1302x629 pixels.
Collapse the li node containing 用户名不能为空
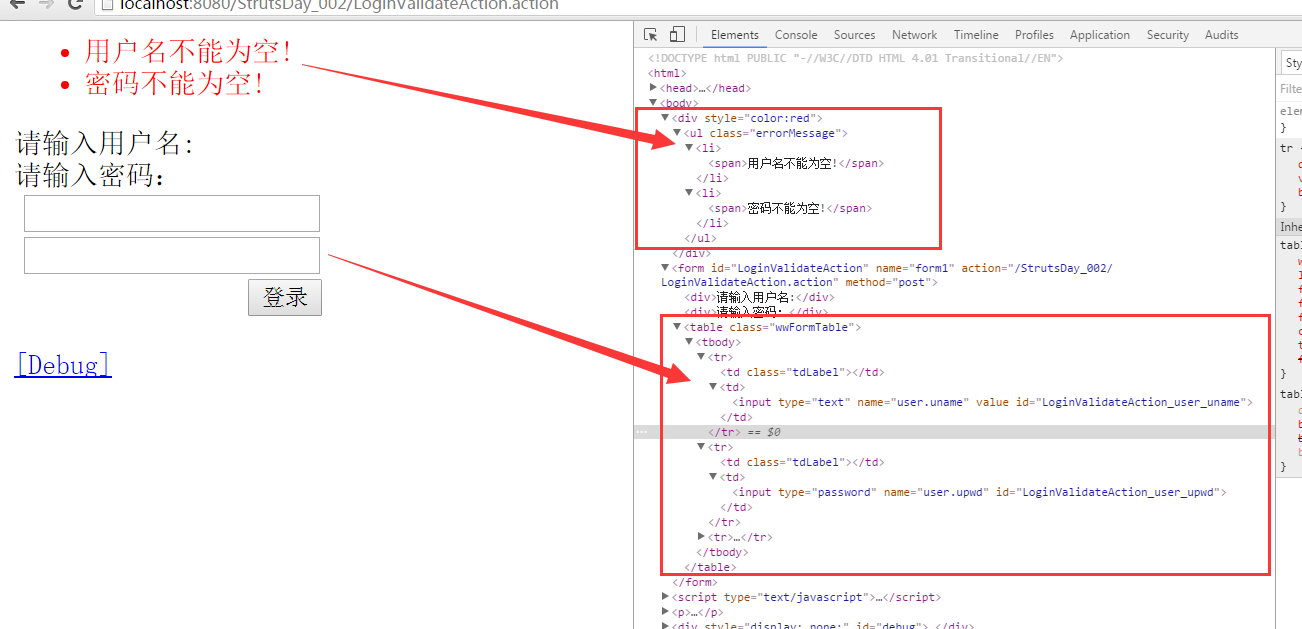pyautogui.click(x=689, y=148)
